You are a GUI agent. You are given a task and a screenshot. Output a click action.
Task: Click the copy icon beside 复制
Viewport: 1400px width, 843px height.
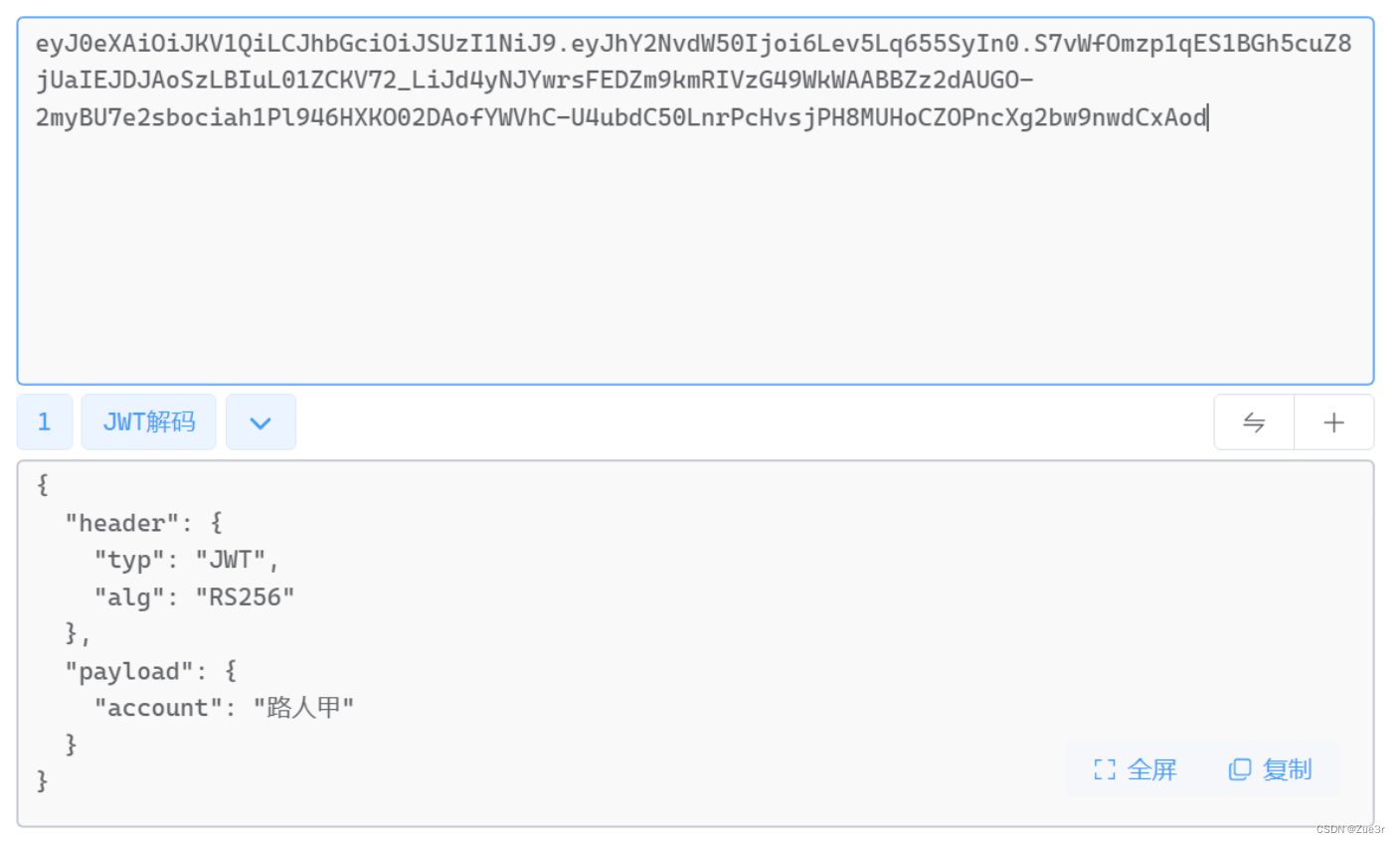1240,769
